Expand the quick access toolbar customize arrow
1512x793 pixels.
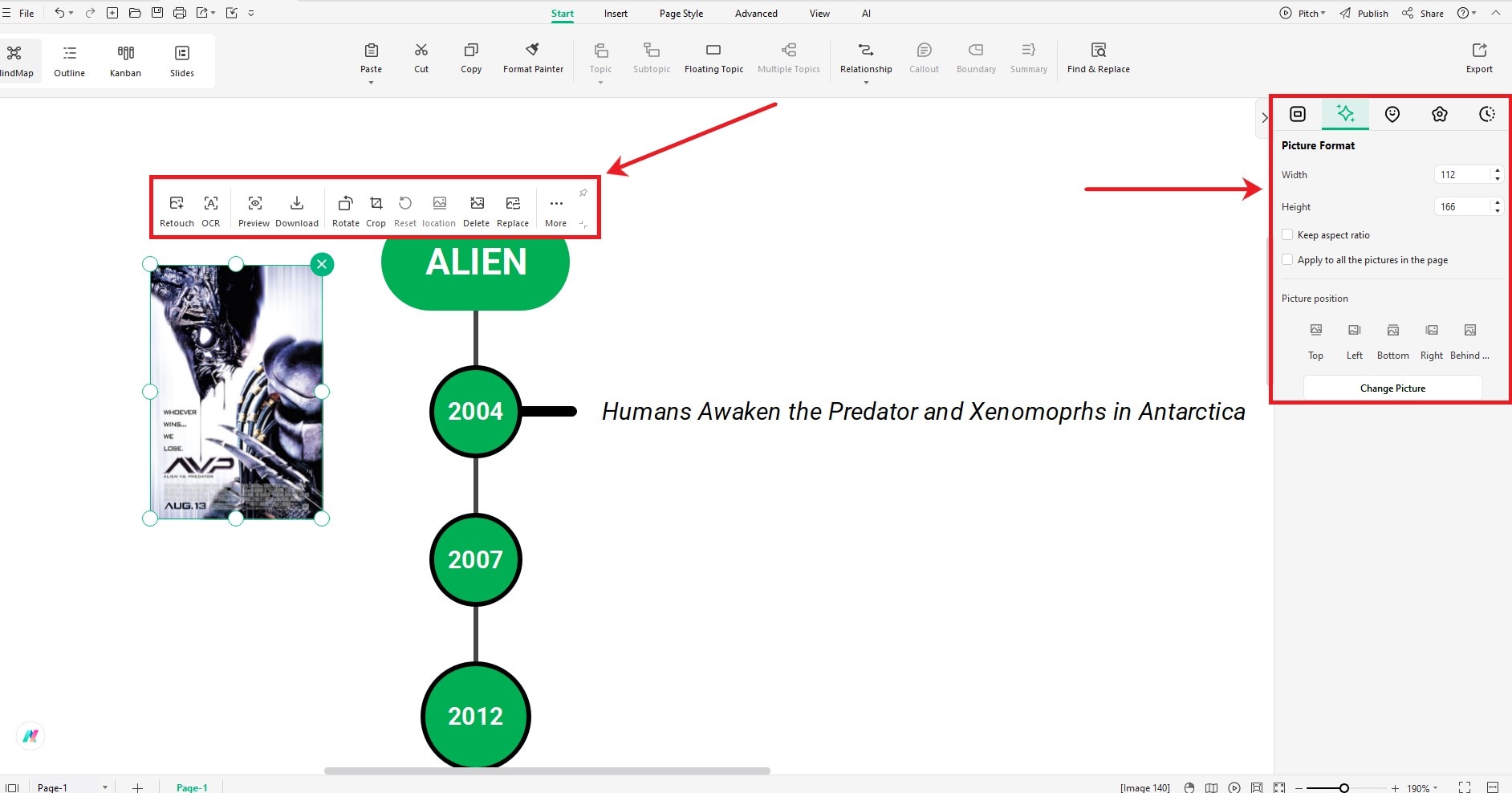(251, 13)
